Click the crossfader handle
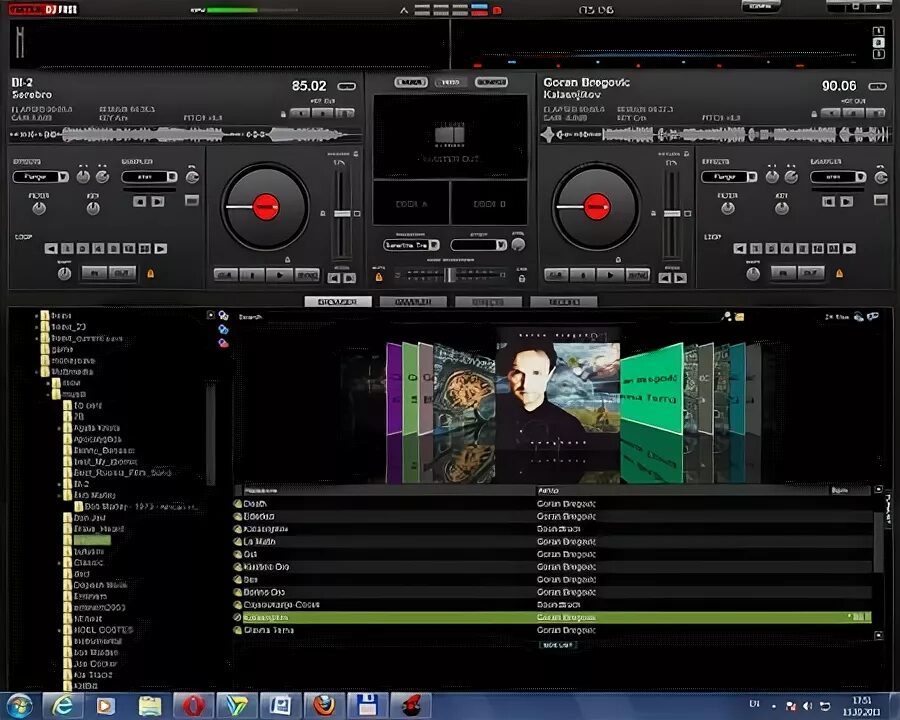900x720 pixels. click(449, 275)
